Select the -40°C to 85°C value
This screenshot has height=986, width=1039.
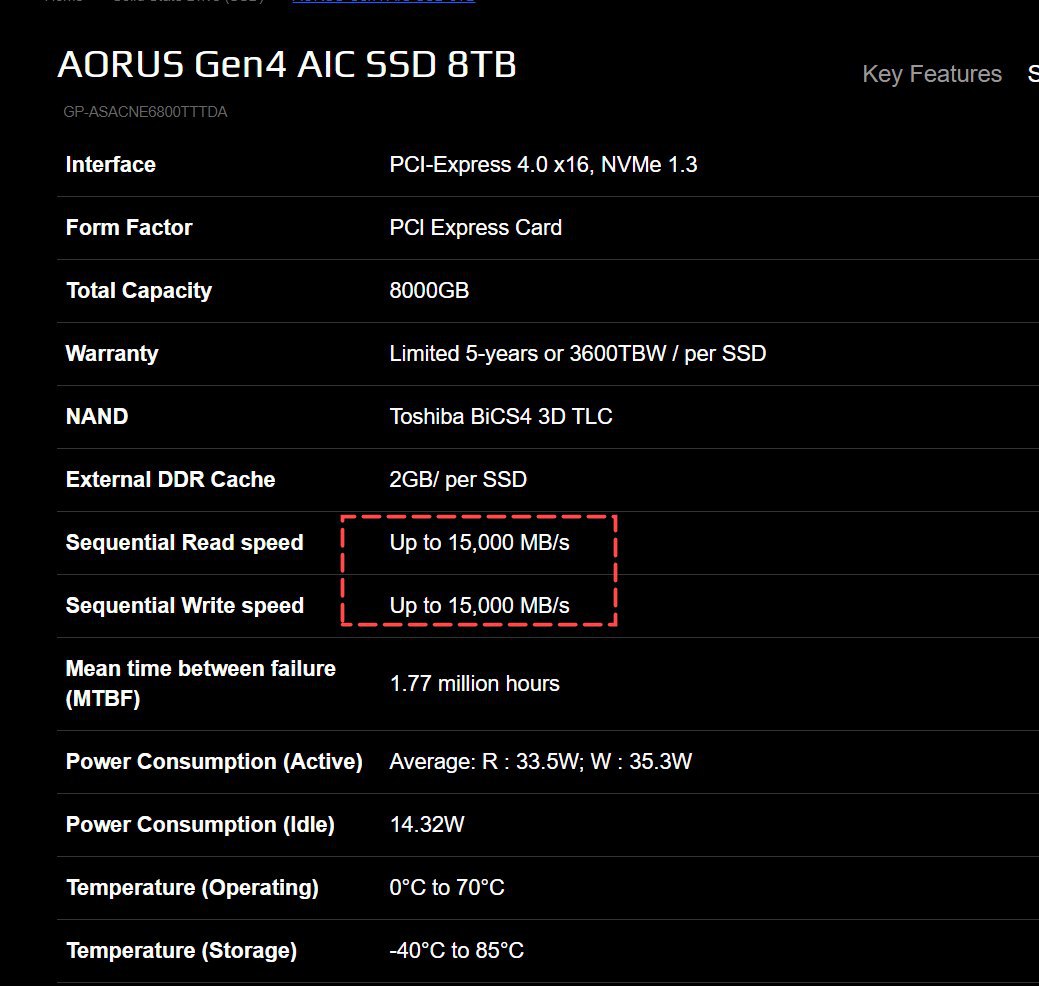click(457, 950)
